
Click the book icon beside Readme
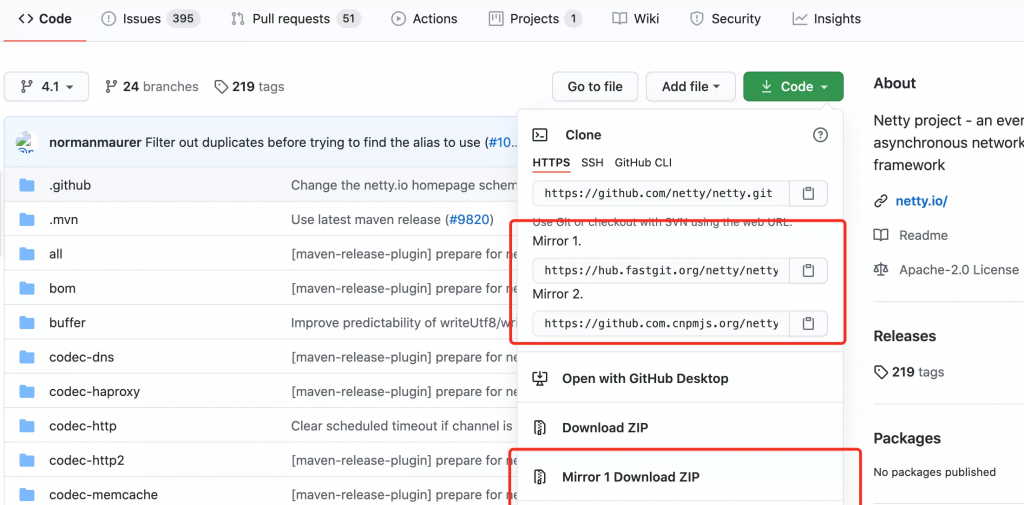(x=881, y=235)
